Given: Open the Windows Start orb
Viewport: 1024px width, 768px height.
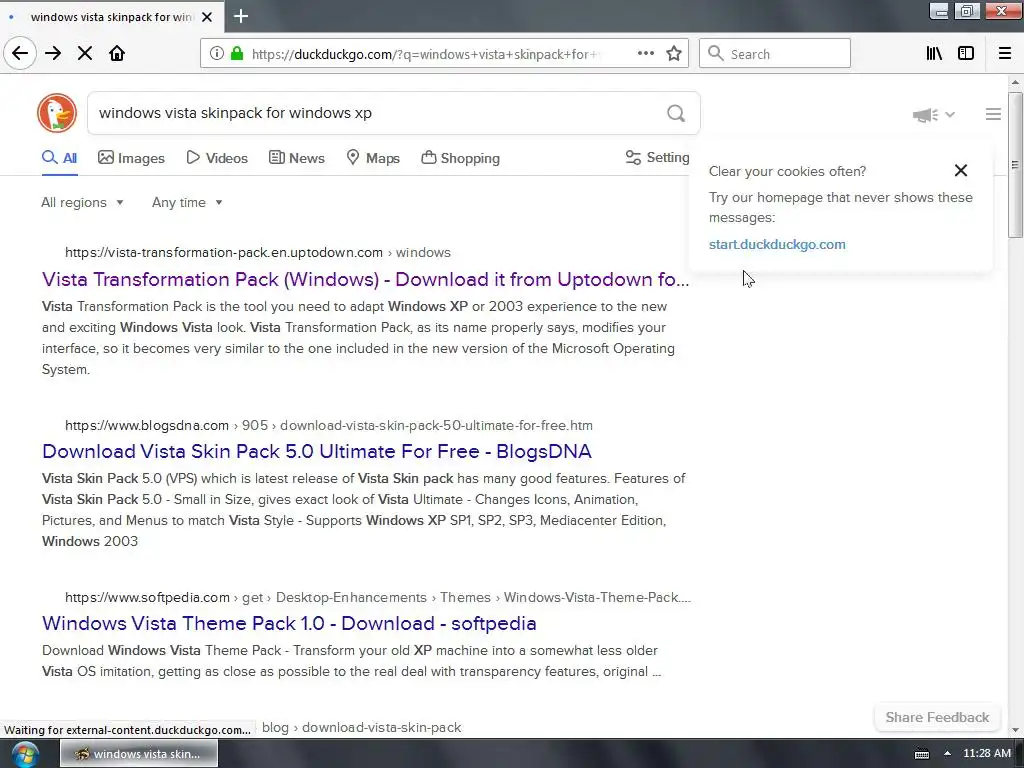Looking at the screenshot, I should [x=25, y=754].
